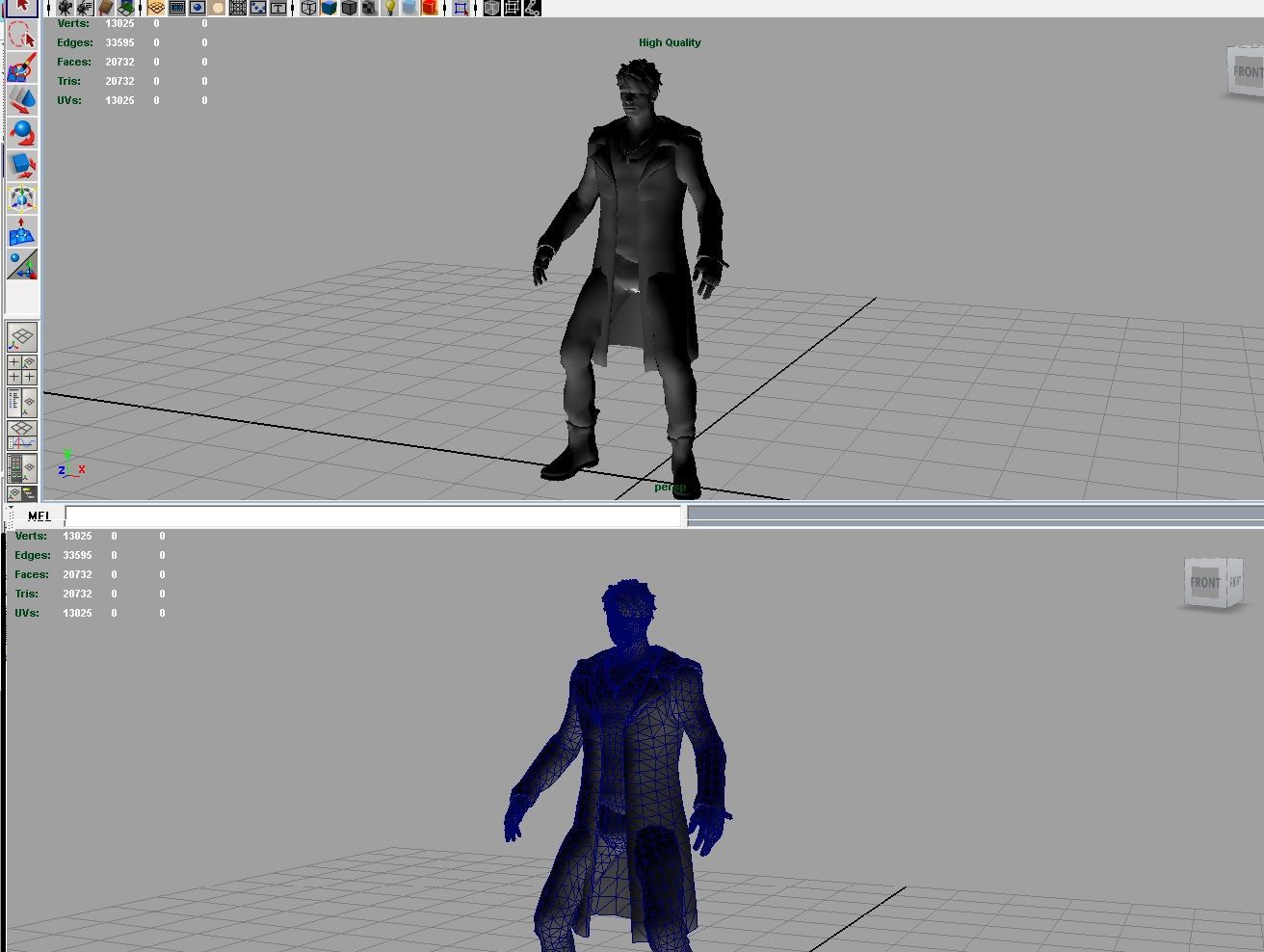Click the Select Camera icon
Image resolution: width=1264 pixels, height=952 pixels.
pos(65,8)
